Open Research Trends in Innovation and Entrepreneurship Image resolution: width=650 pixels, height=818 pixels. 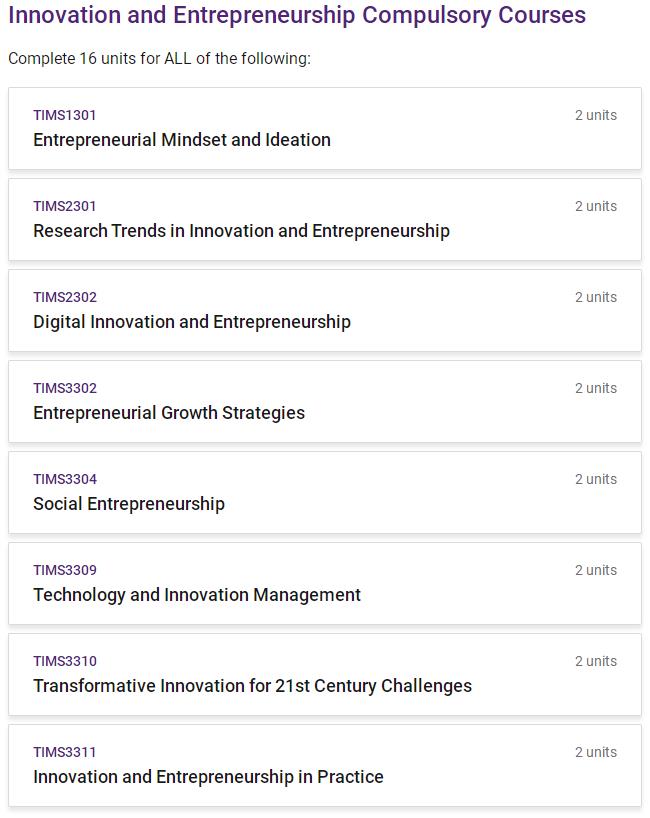point(241,231)
